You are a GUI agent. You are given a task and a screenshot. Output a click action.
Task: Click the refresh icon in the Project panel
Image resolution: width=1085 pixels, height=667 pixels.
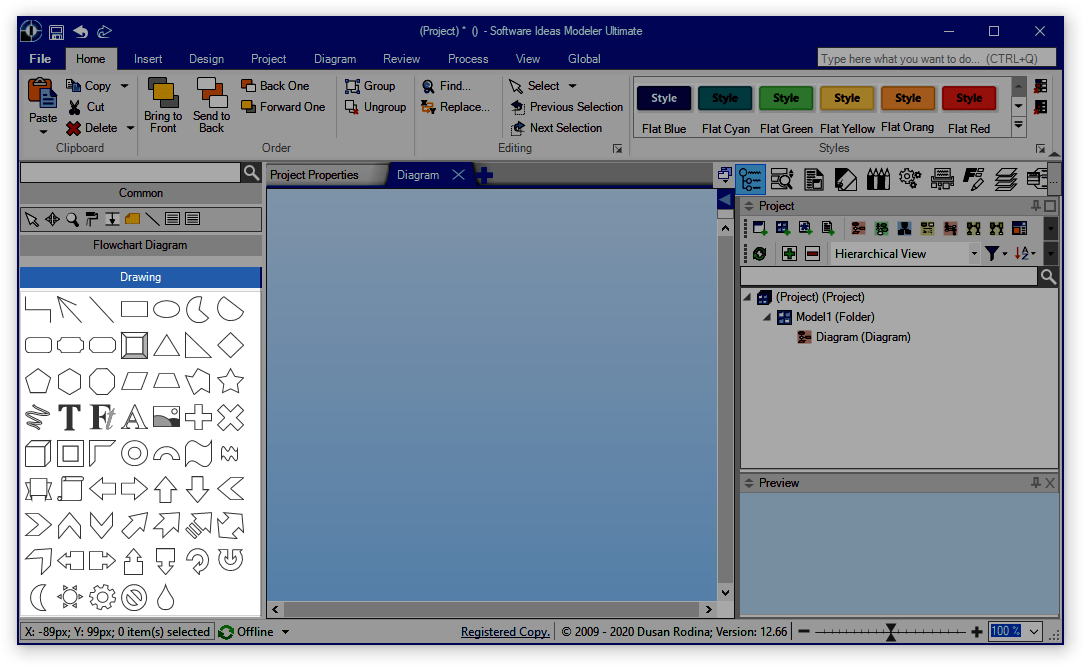pos(758,253)
